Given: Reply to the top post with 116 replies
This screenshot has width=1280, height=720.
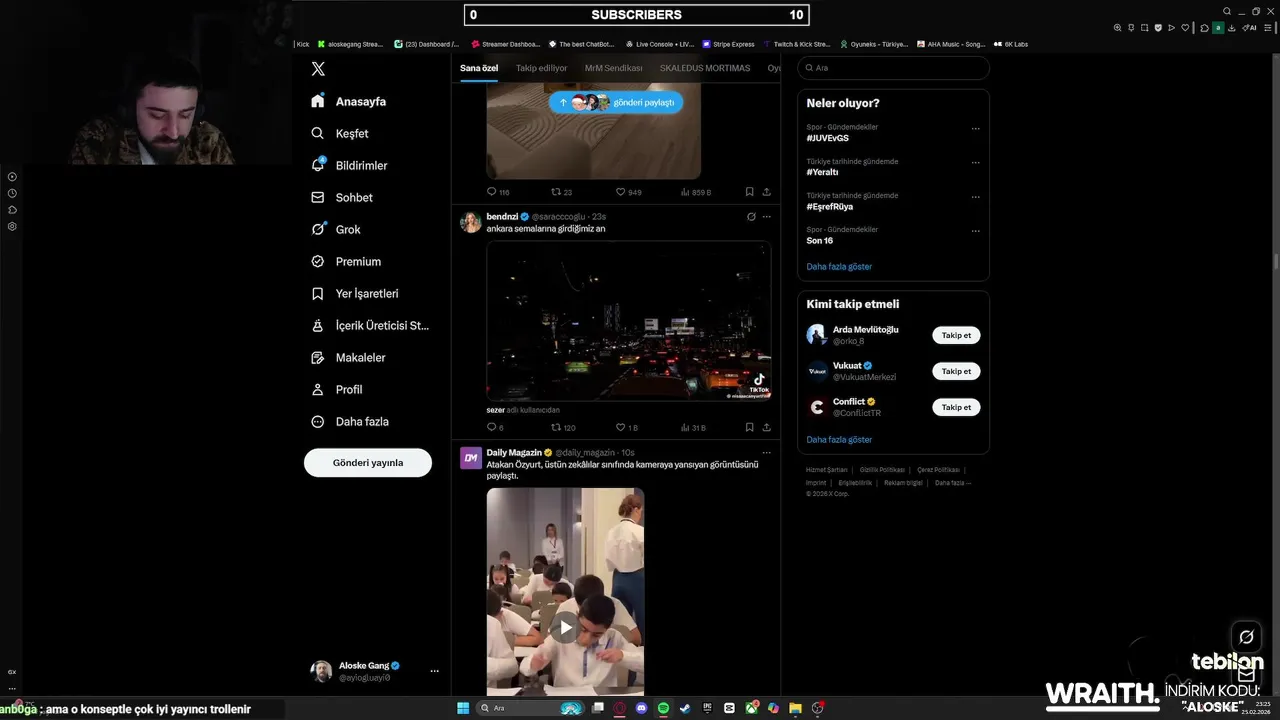Looking at the screenshot, I should tap(498, 192).
